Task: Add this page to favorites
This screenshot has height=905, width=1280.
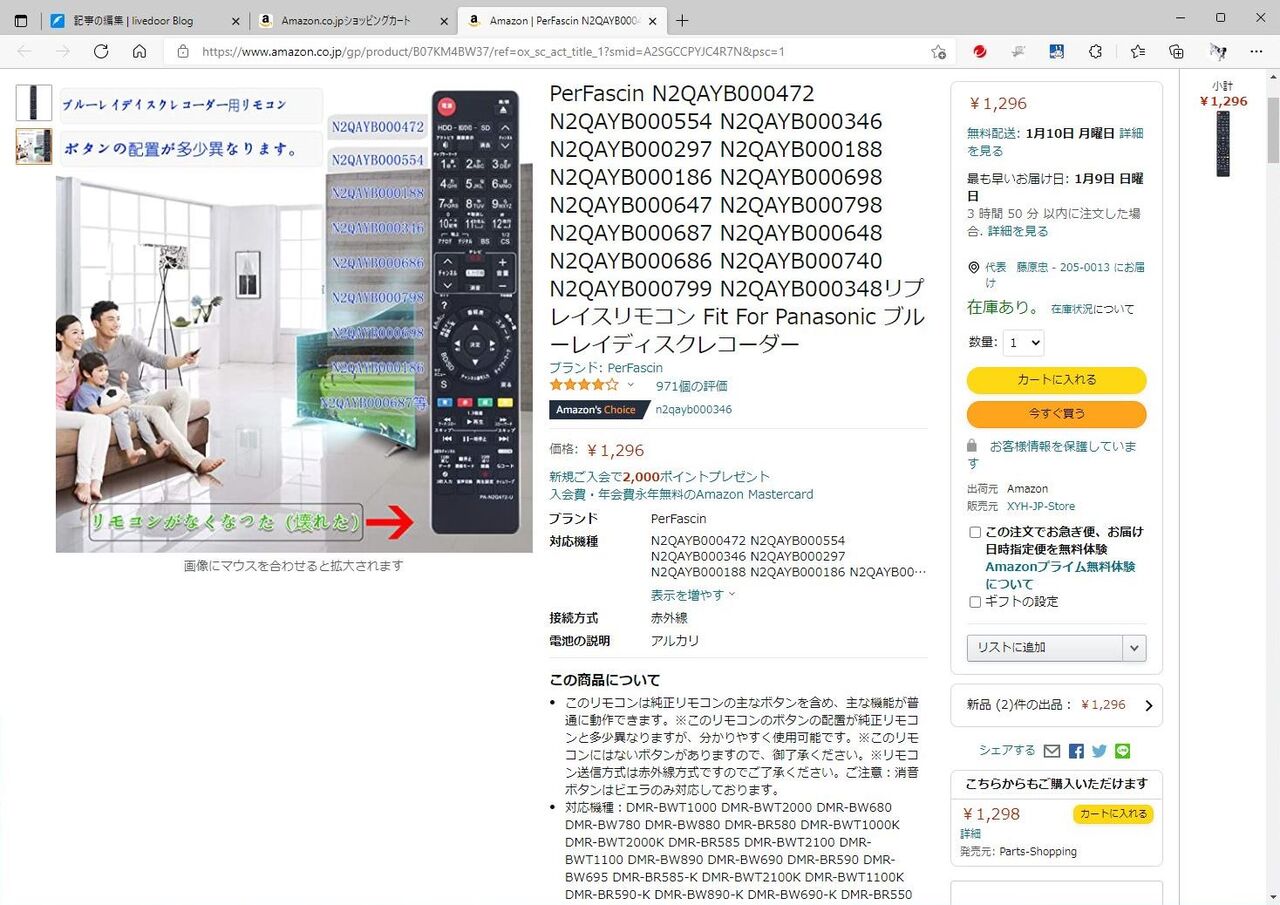Action: click(x=938, y=52)
